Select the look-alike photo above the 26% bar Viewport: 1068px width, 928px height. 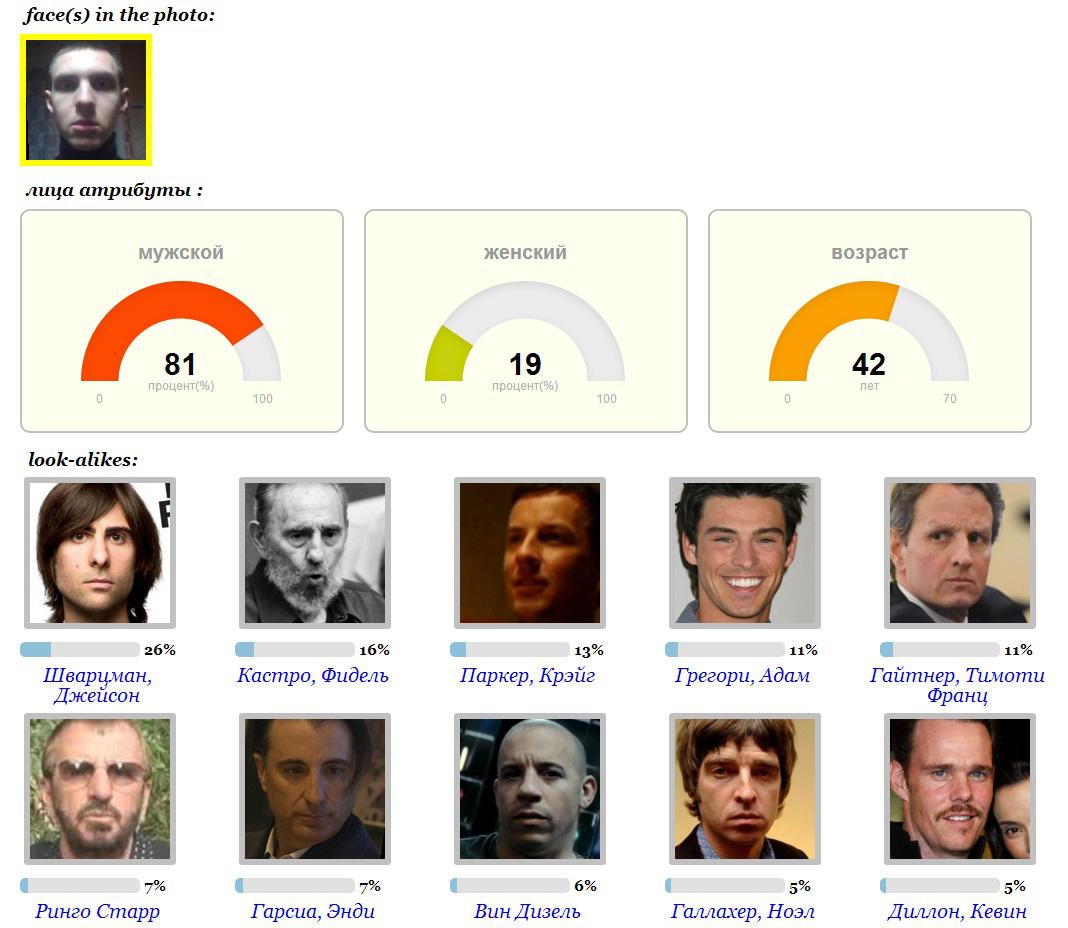[99, 553]
